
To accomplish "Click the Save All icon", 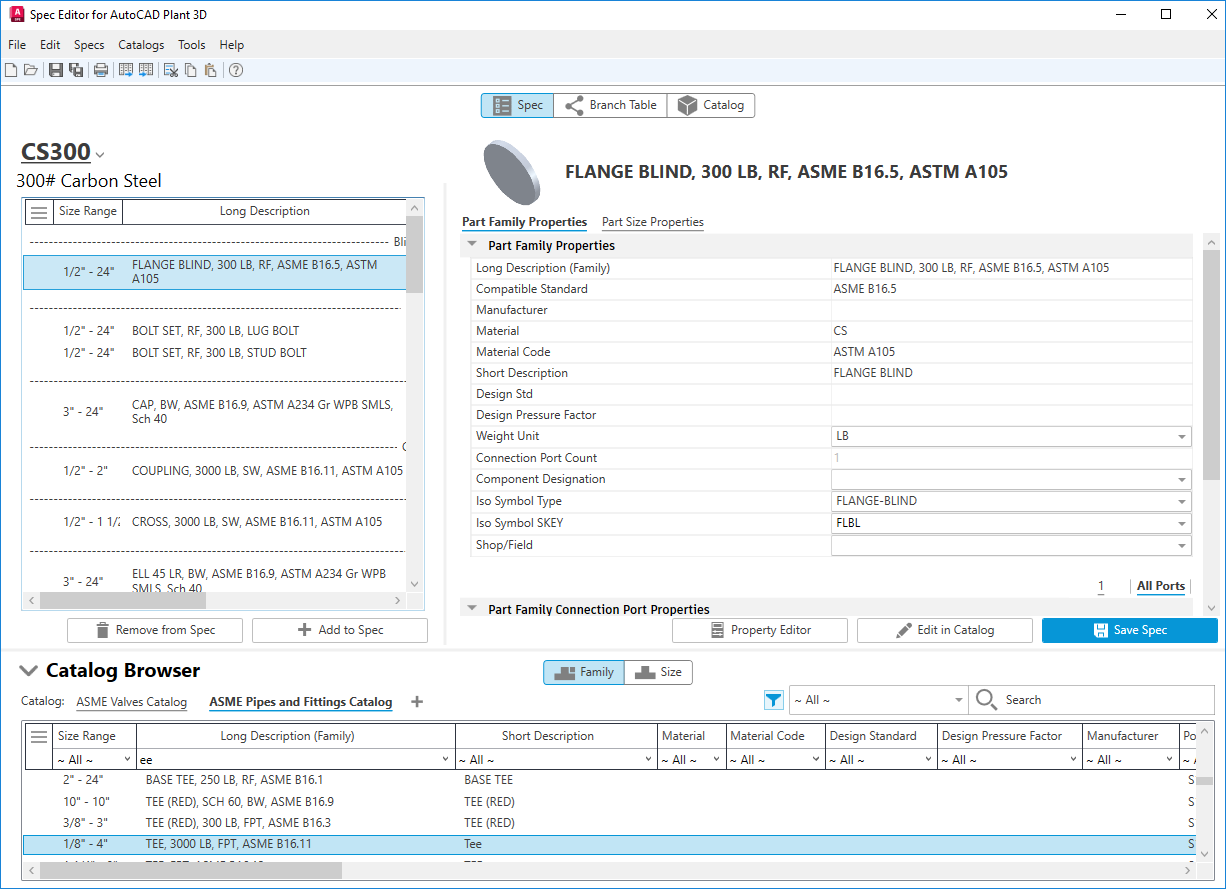I will tap(76, 70).
